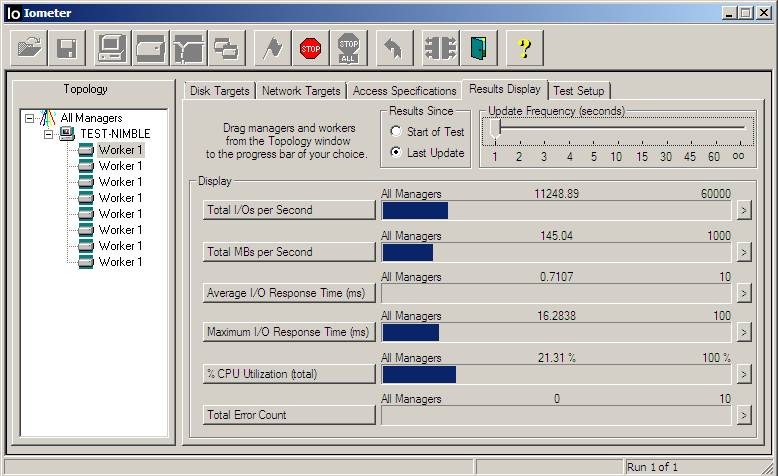Start the tests with the green flag icon
This screenshot has width=778, height=476.
pyautogui.click(x=271, y=48)
